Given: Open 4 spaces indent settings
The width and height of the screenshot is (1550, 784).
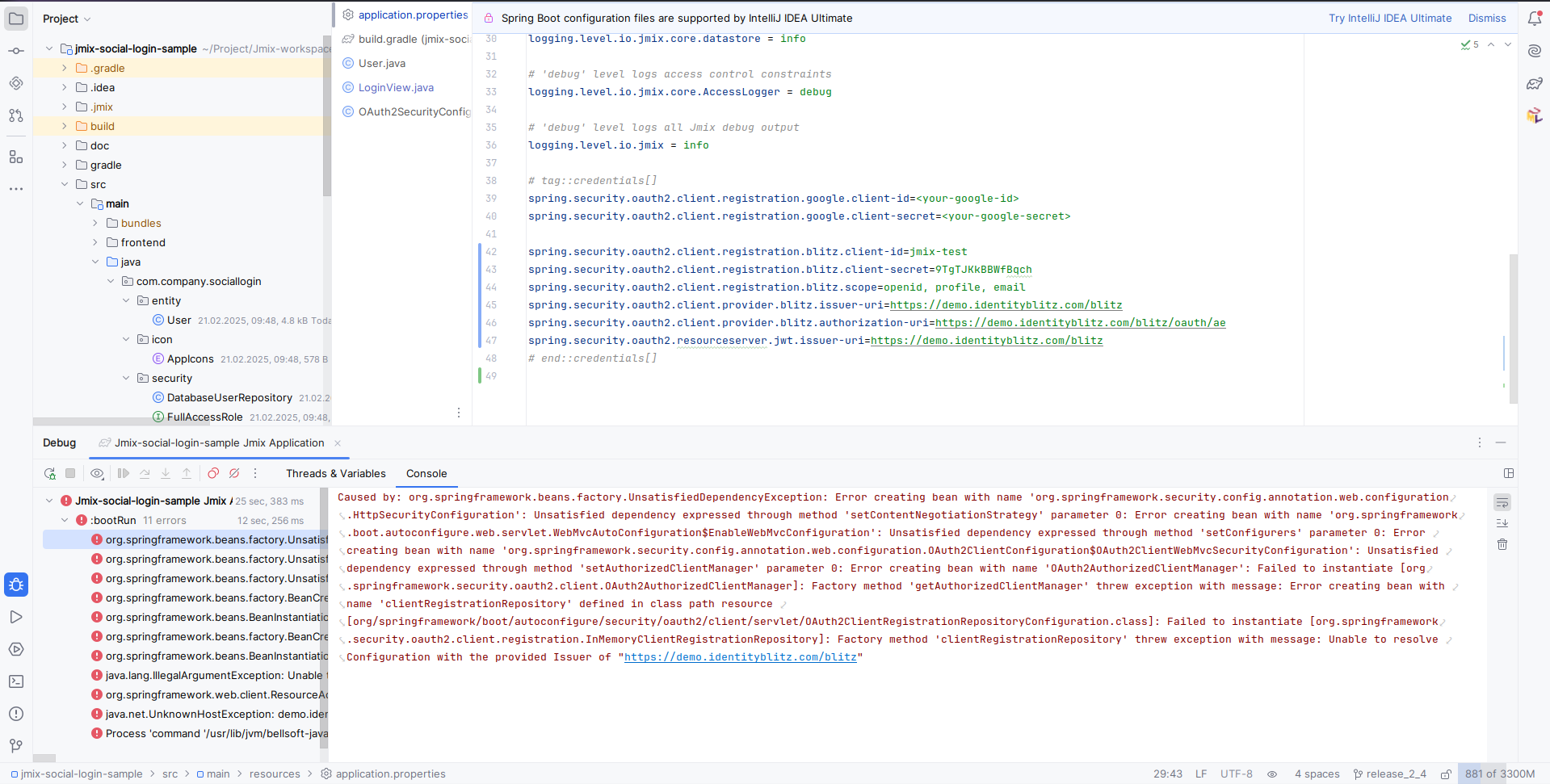Looking at the screenshot, I should (1317, 774).
